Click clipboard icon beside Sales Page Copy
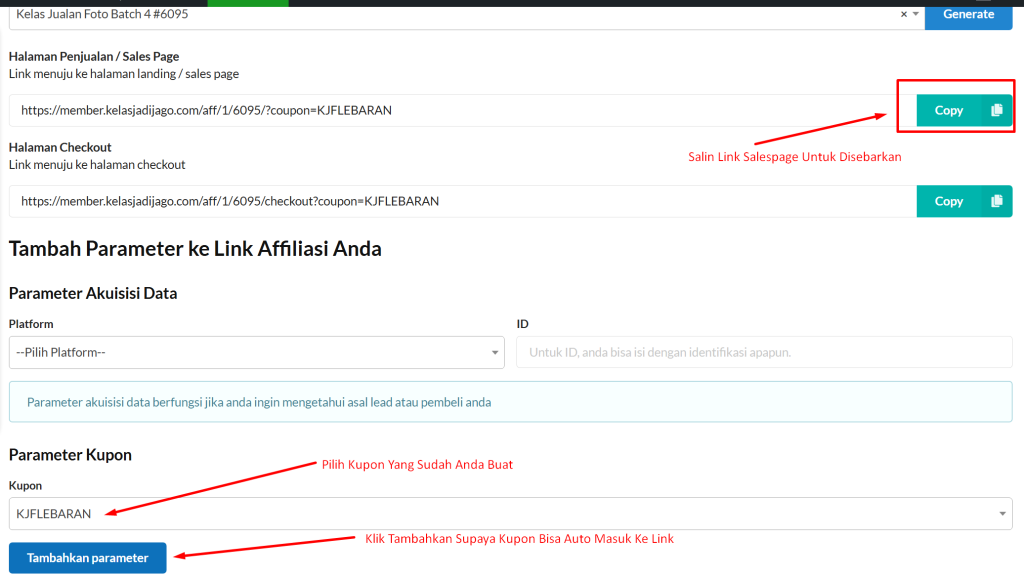The width and height of the screenshot is (1024, 578). tap(997, 110)
